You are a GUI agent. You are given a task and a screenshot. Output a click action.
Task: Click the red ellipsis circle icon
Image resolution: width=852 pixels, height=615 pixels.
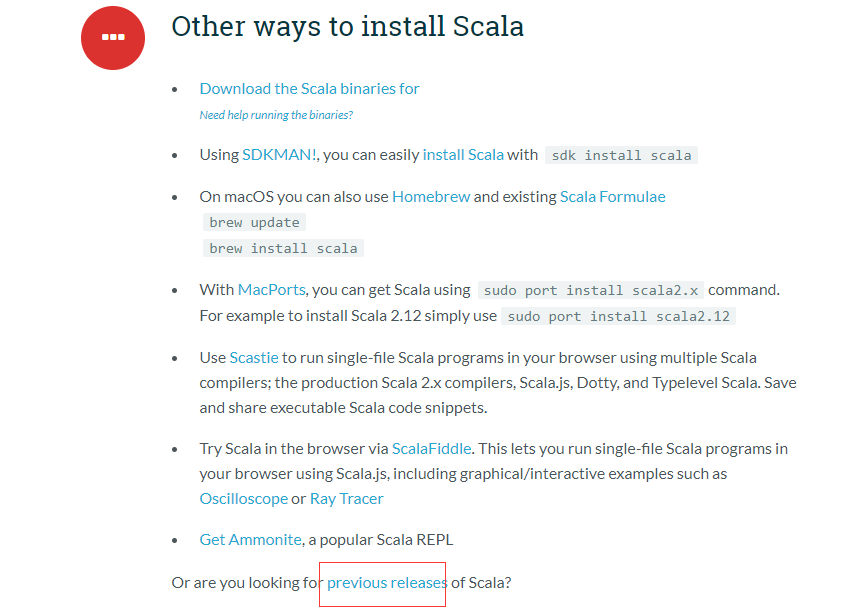[113, 37]
